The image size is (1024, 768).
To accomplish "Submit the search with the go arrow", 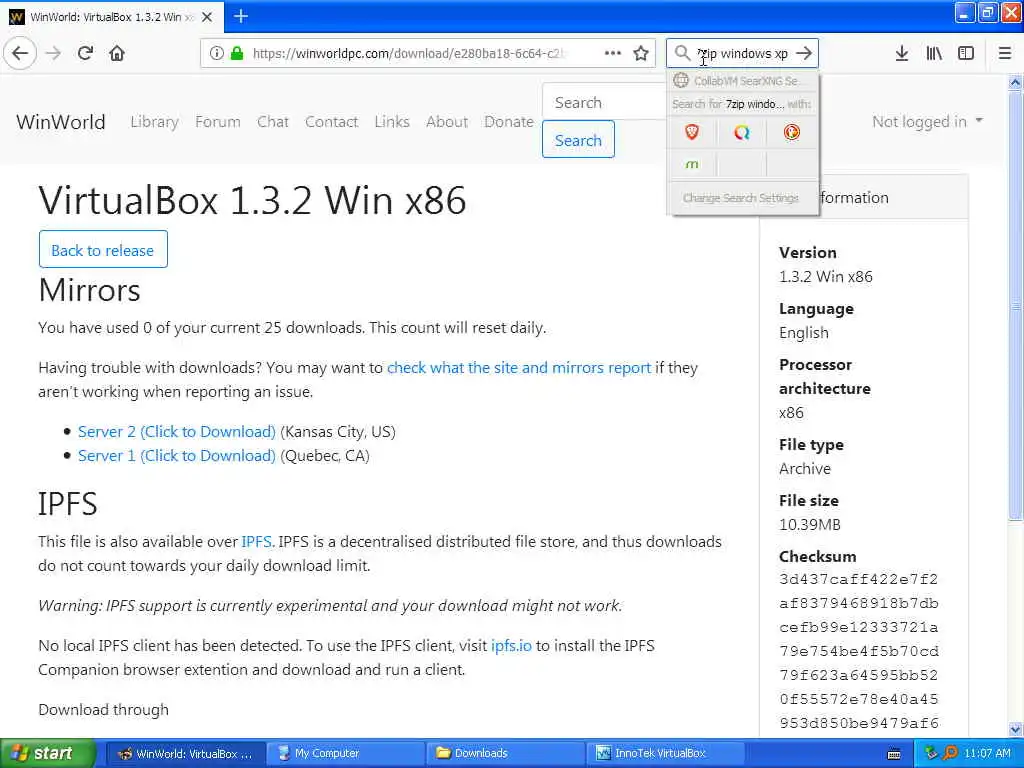I will [x=805, y=53].
